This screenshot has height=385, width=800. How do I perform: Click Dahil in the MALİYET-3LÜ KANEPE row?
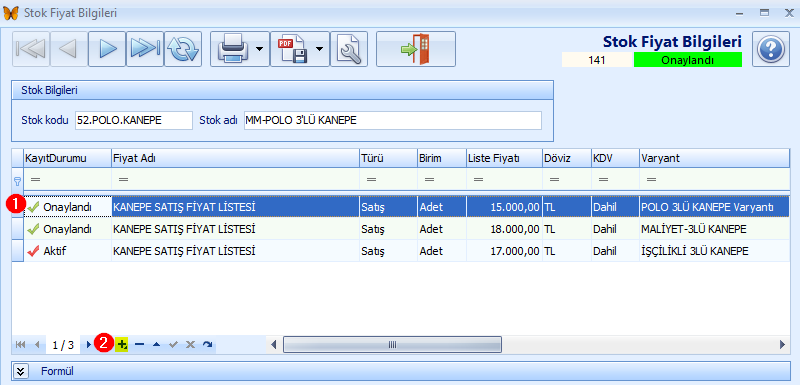tap(615, 229)
